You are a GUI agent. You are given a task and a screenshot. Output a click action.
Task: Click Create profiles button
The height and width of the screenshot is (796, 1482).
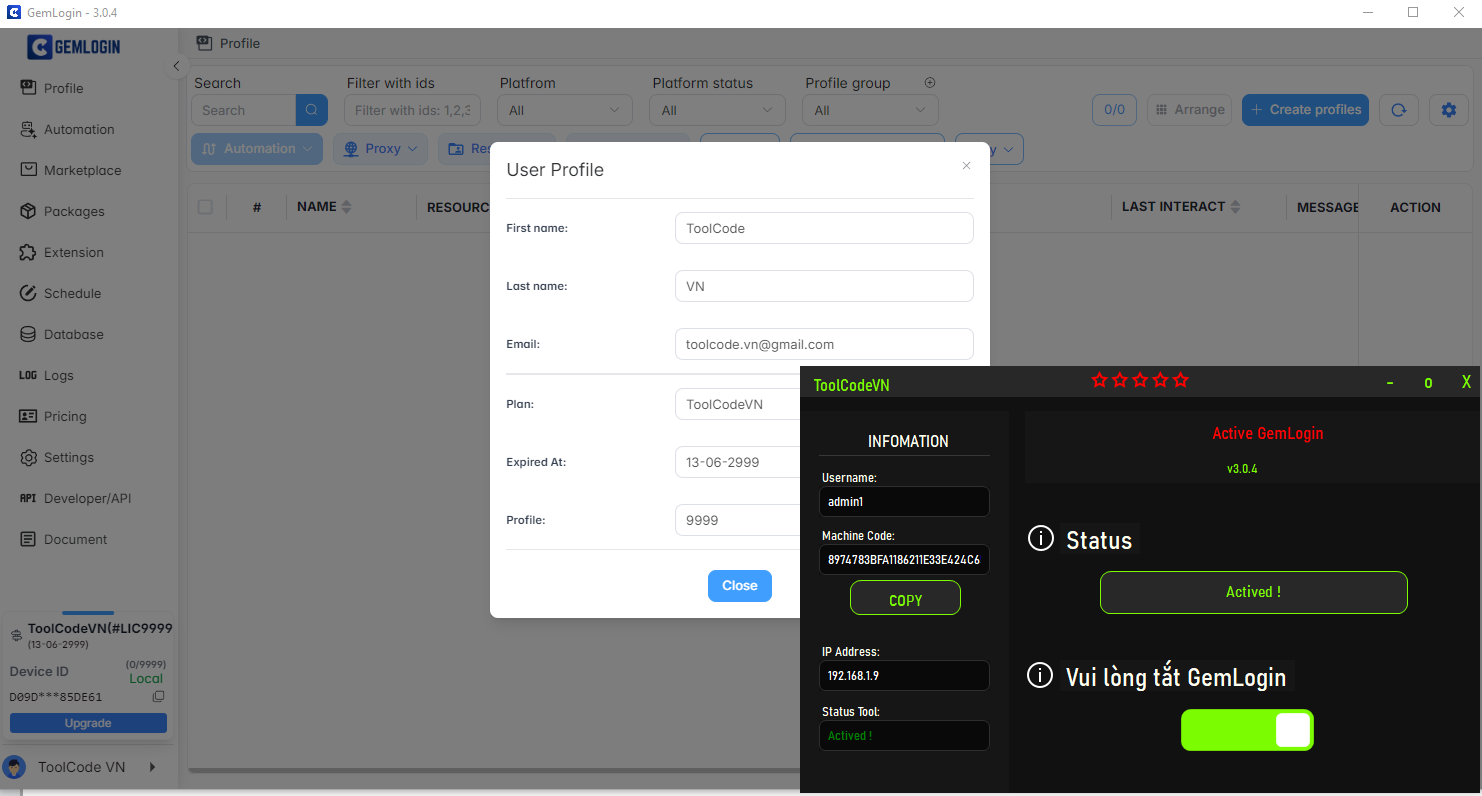1306,110
